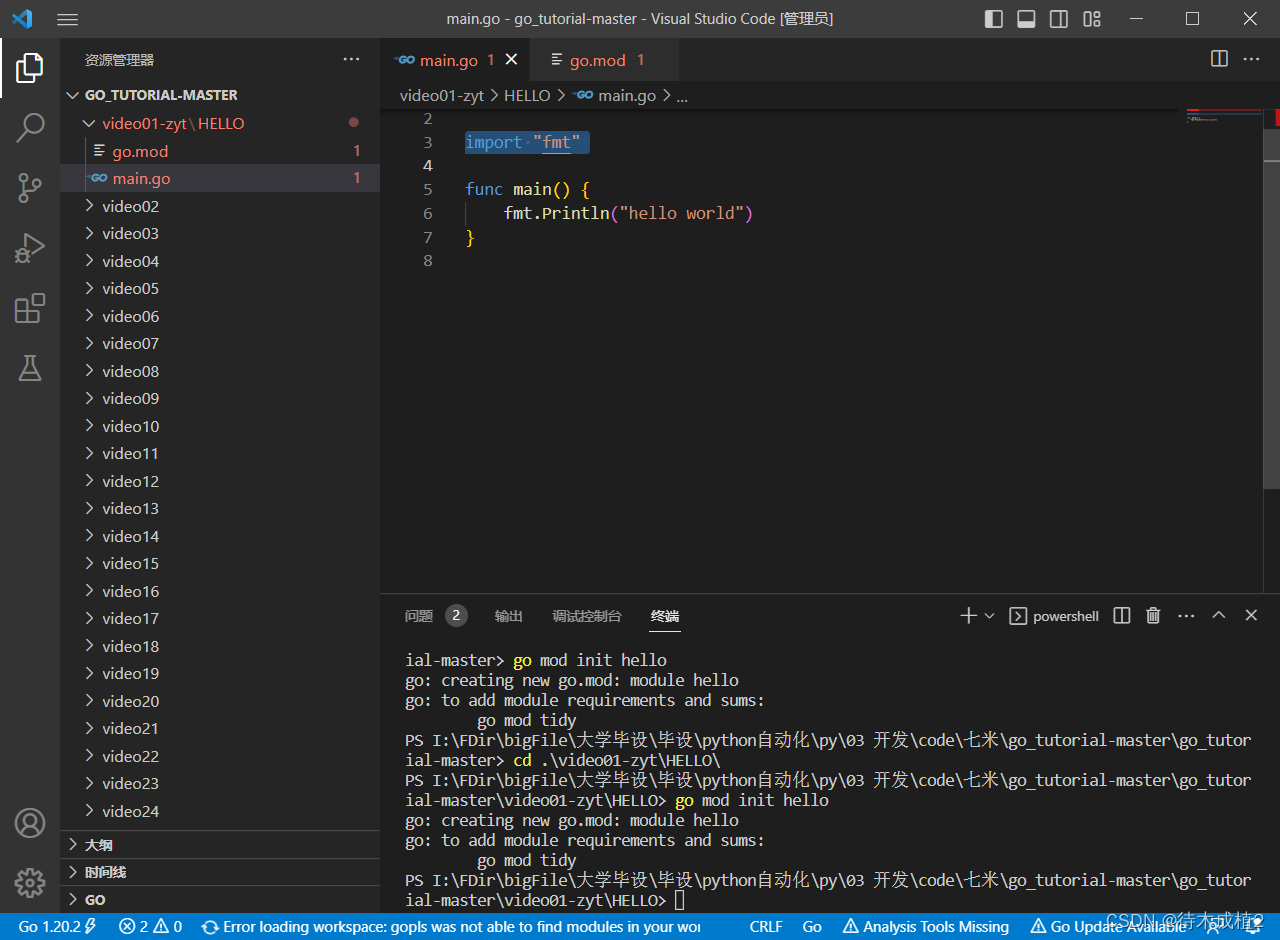This screenshot has width=1280, height=940.
Task: Kill terminal with trash icon
Action: point(1153,616)
